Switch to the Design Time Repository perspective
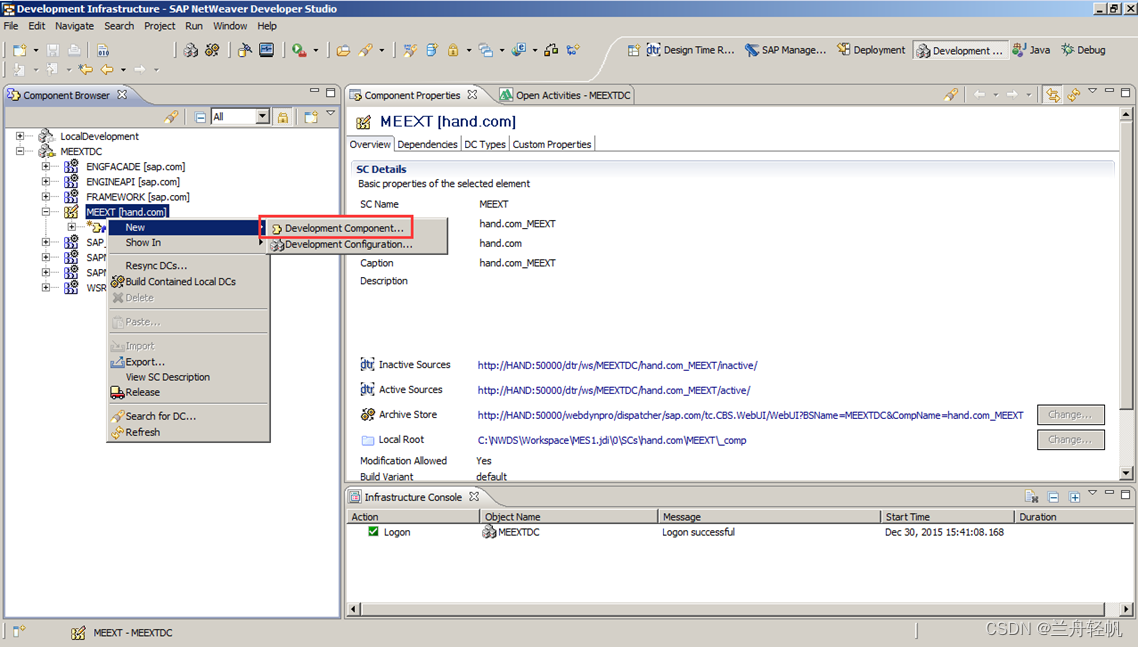Screen dimensions: 1138x647 click(x=690, y=50)
